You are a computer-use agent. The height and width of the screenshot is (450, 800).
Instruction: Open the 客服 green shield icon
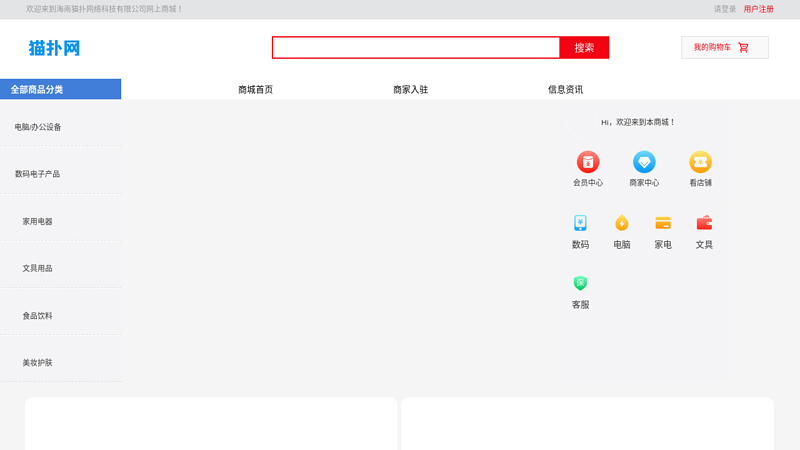coord(580,283)
